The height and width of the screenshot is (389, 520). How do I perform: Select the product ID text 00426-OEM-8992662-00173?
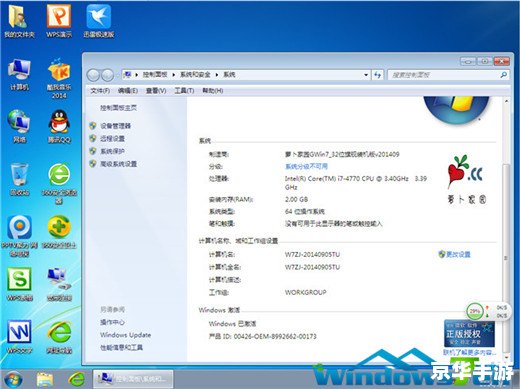click(275, 336)
